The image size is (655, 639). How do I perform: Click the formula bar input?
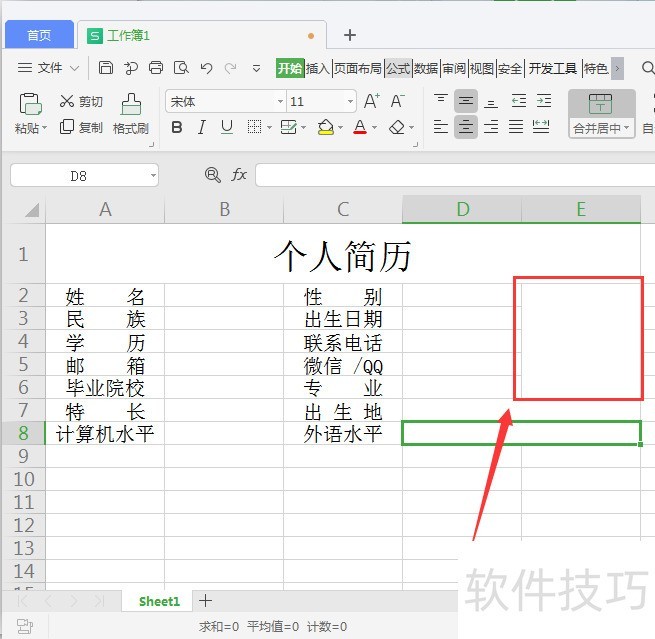coord(455,175)
